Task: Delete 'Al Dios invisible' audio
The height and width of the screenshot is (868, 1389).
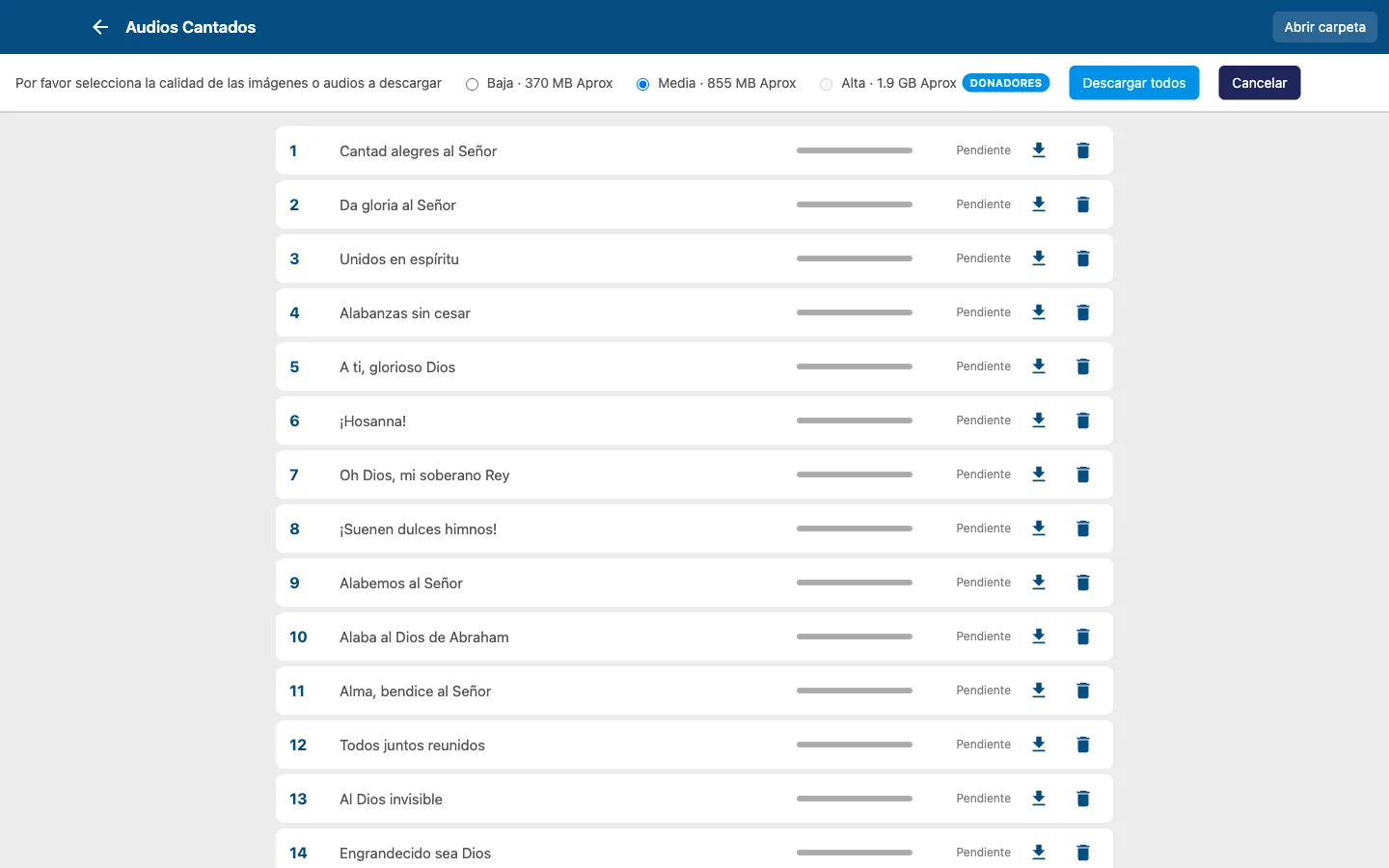Action: [x=1083, y=799]
